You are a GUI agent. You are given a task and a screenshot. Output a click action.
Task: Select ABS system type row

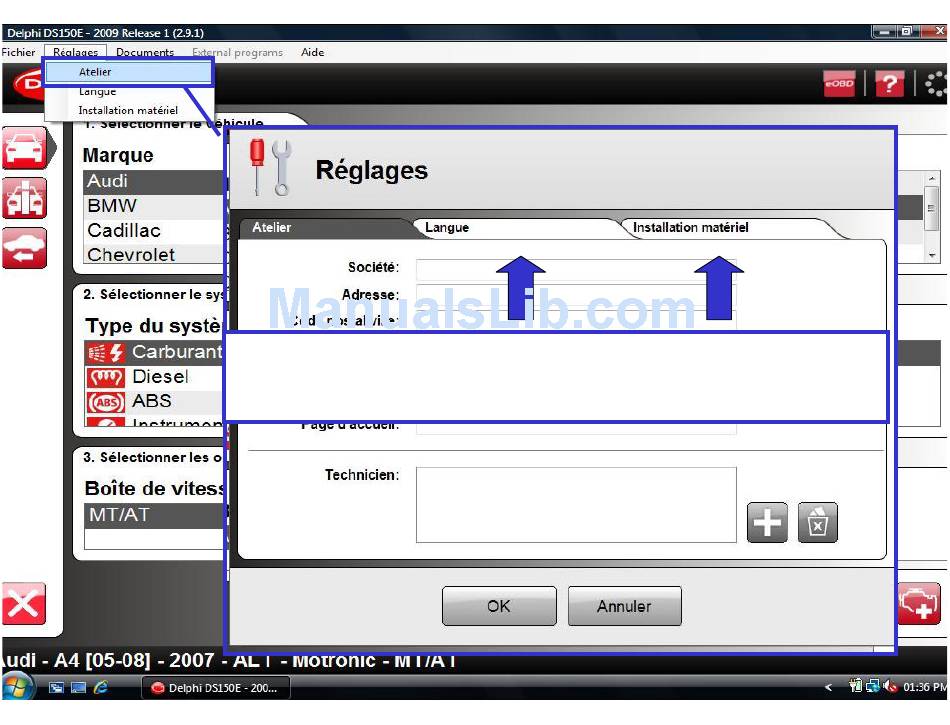(155, 402)
